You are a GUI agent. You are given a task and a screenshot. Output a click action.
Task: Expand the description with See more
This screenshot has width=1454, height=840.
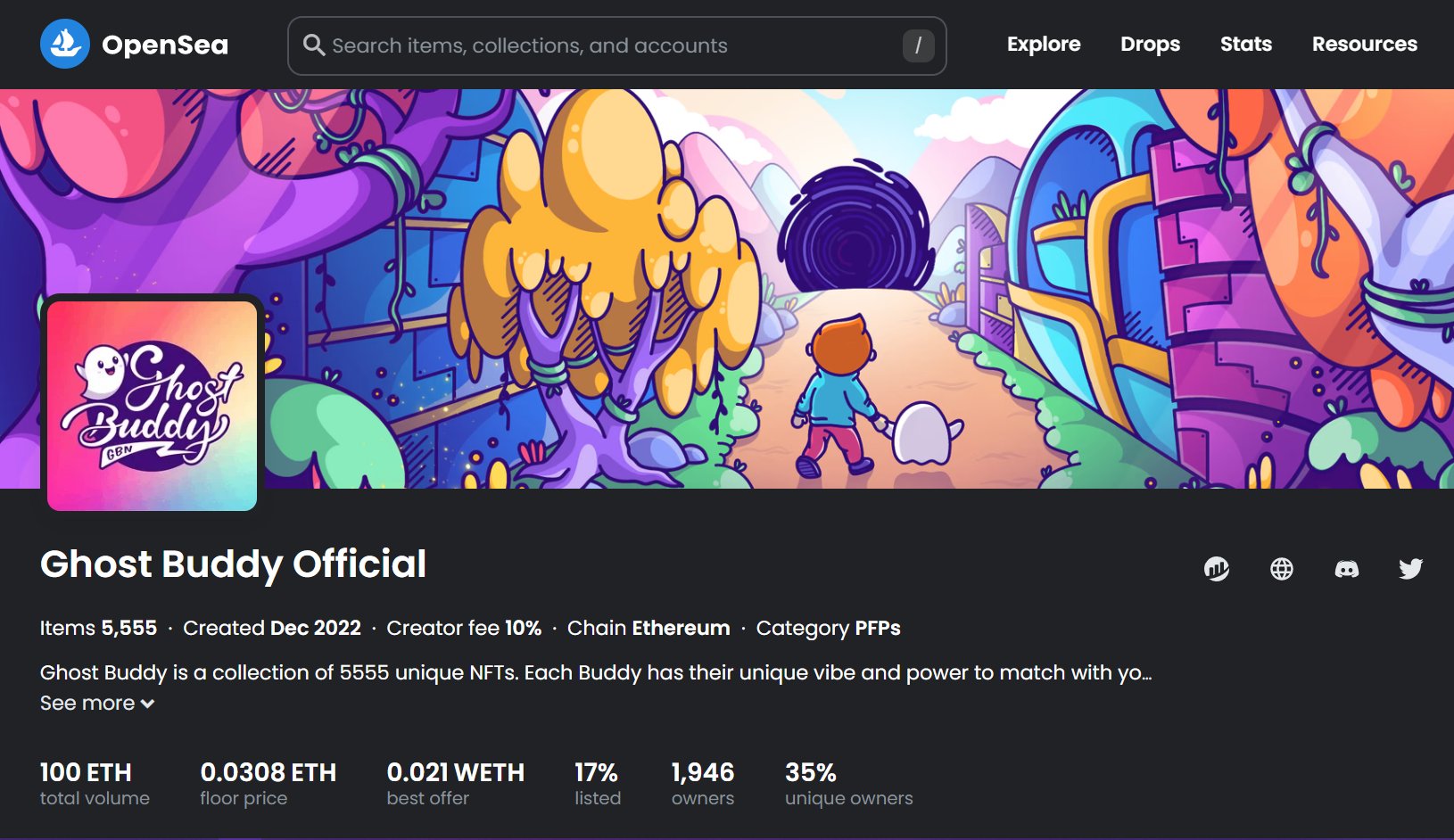[x=97, y=703]
